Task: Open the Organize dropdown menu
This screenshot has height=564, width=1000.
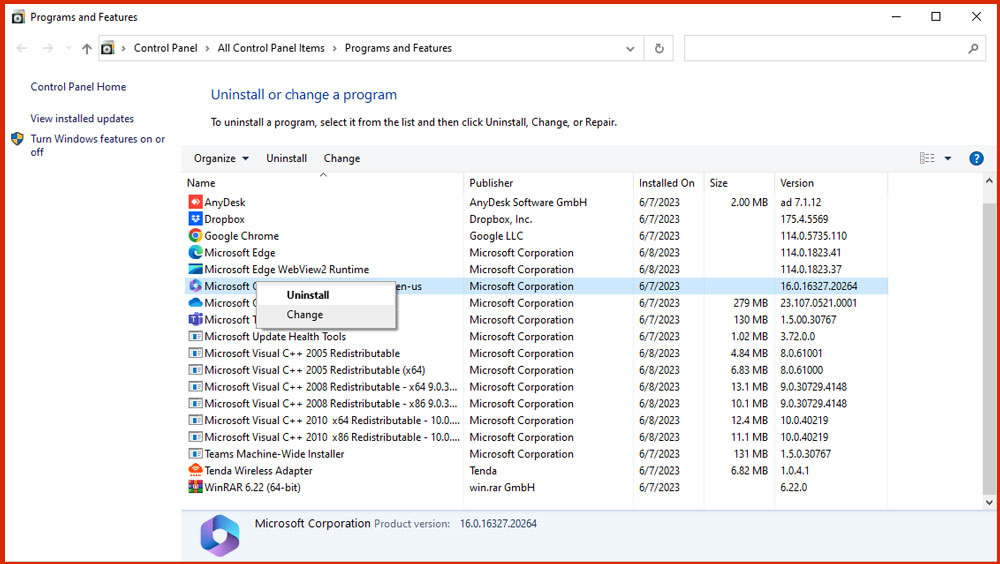Action: (x=221, y=158)
